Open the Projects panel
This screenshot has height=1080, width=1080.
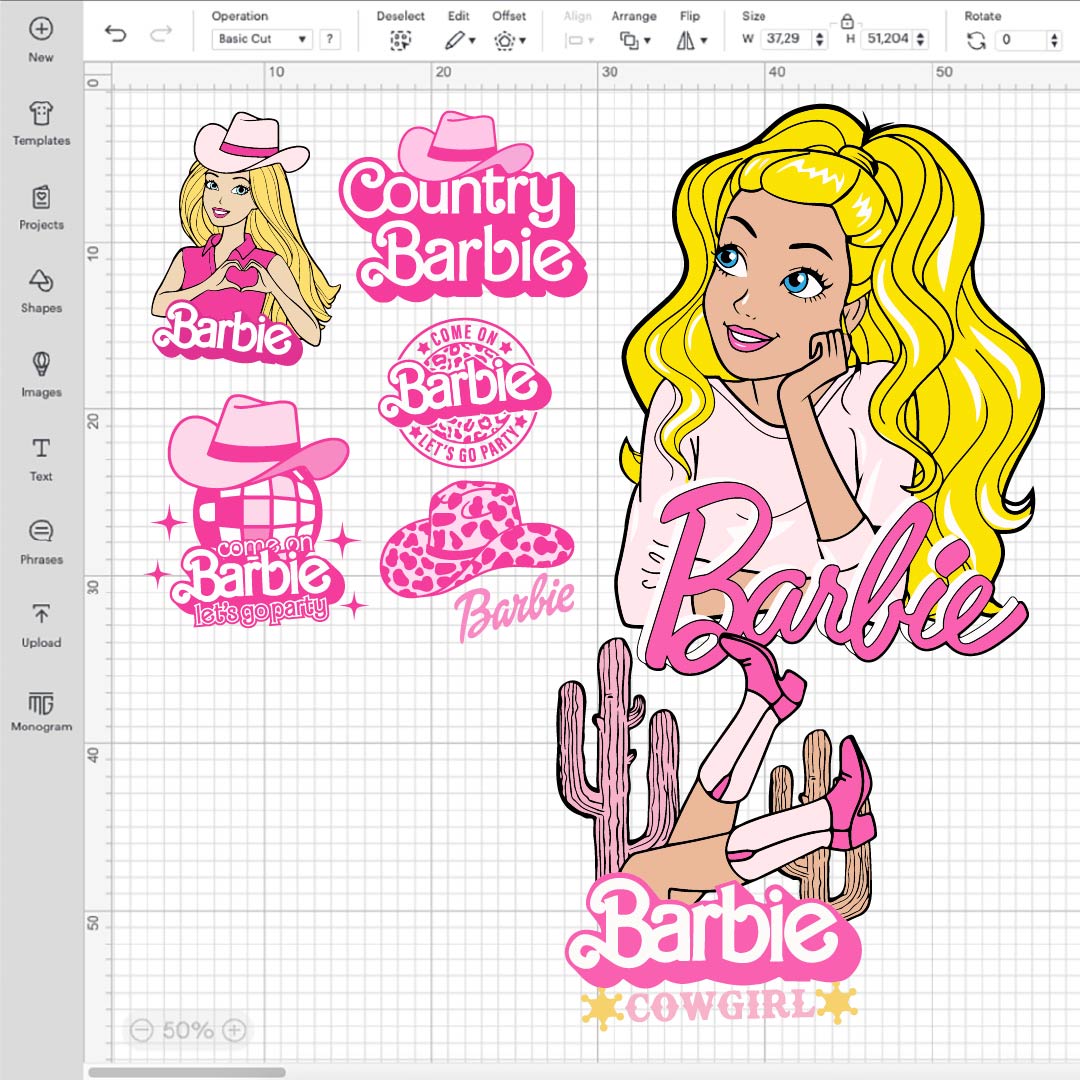tap(41, 208)
